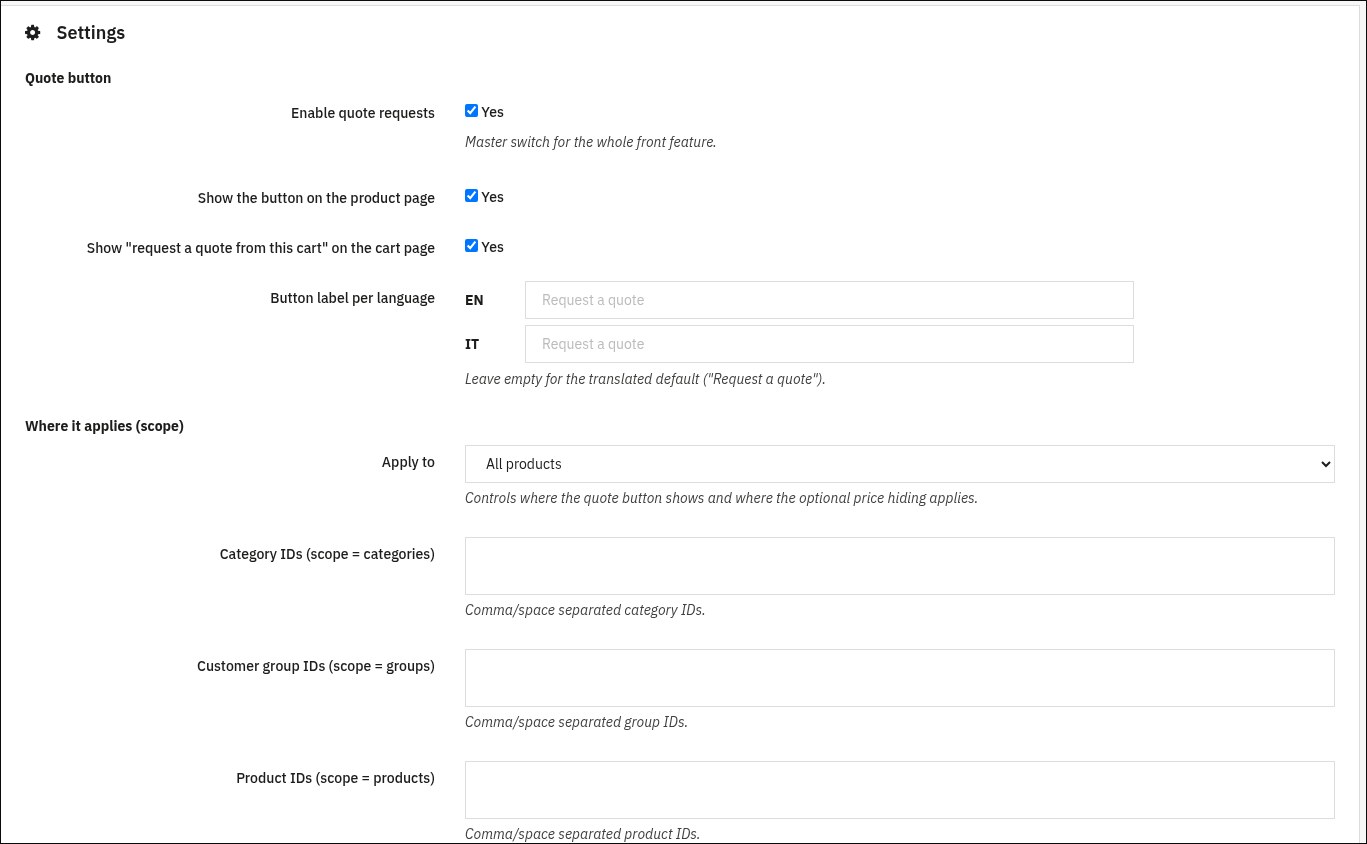Click the Button label per language label
The height and width of the screenshot is (844, 1367).
click(x=353, y=298)
